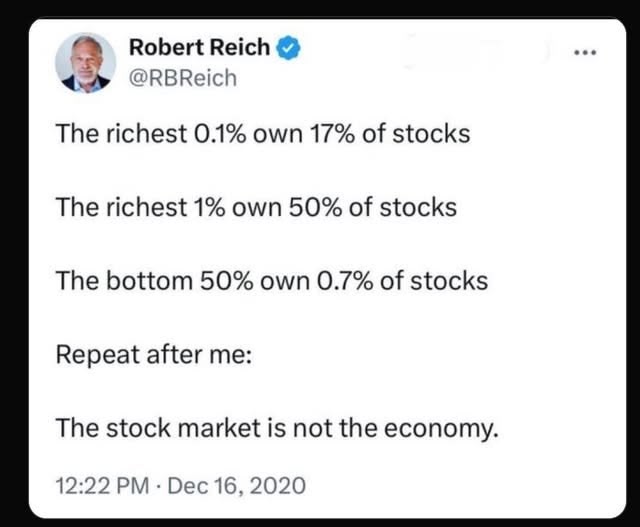Viewport: 640px width, 527px height.
Task: Open the three-dot more options menu
Action: (x=585, y=52)
